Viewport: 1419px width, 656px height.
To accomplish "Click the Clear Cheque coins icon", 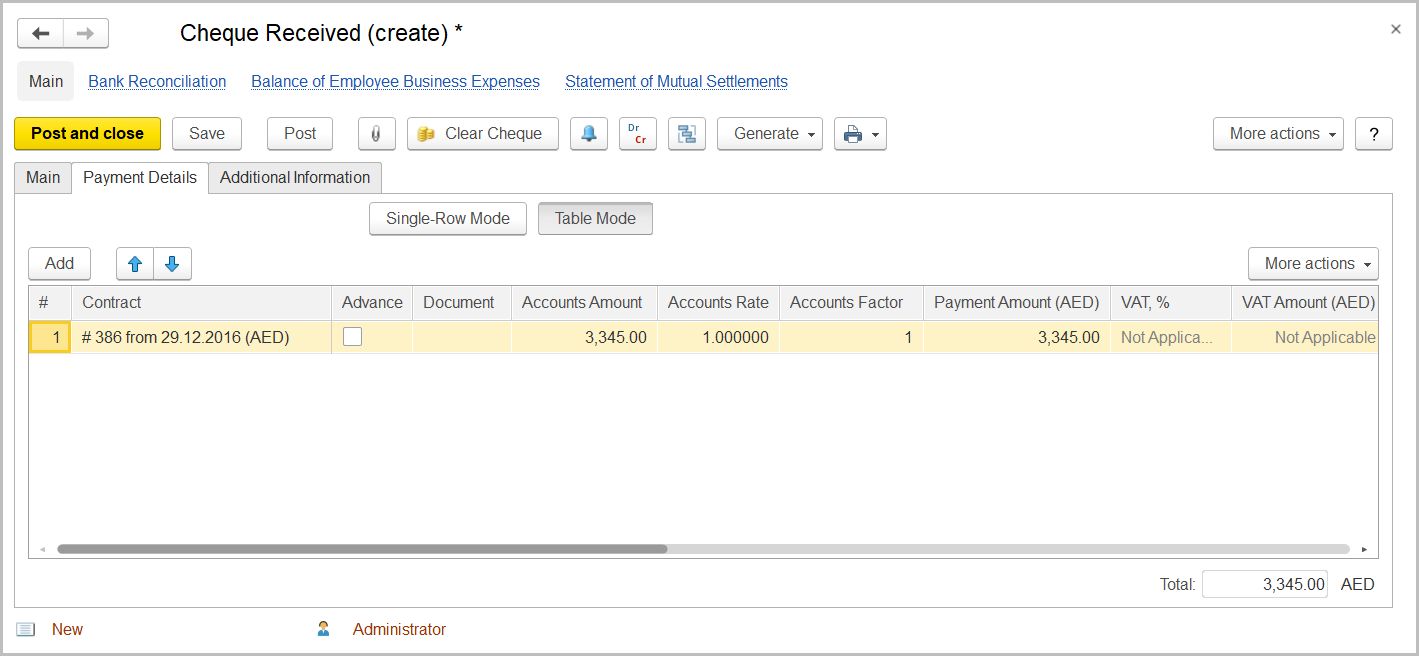I will click(427, 133).
